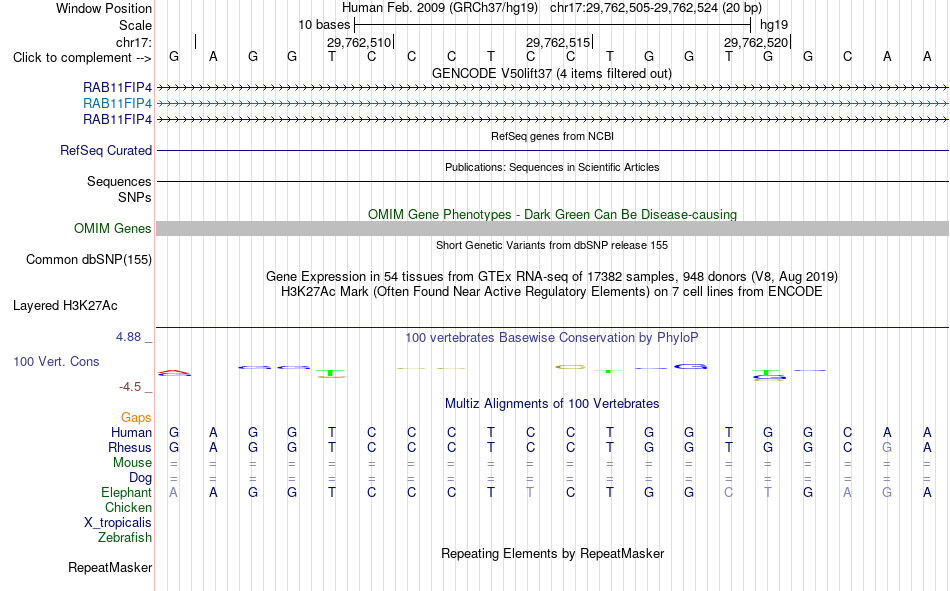Click the chr17:29,762,505-29,762,524 (20 bp) position text
The image size is (950, 591).
click(656, 8)
